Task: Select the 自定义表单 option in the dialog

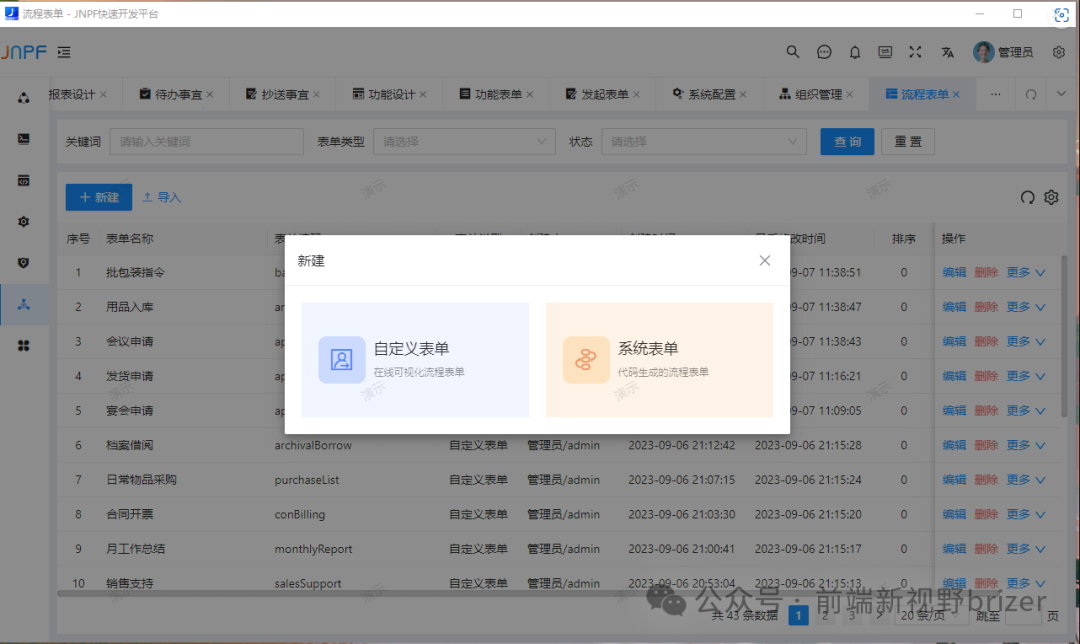Action: [x=414, y=360]
